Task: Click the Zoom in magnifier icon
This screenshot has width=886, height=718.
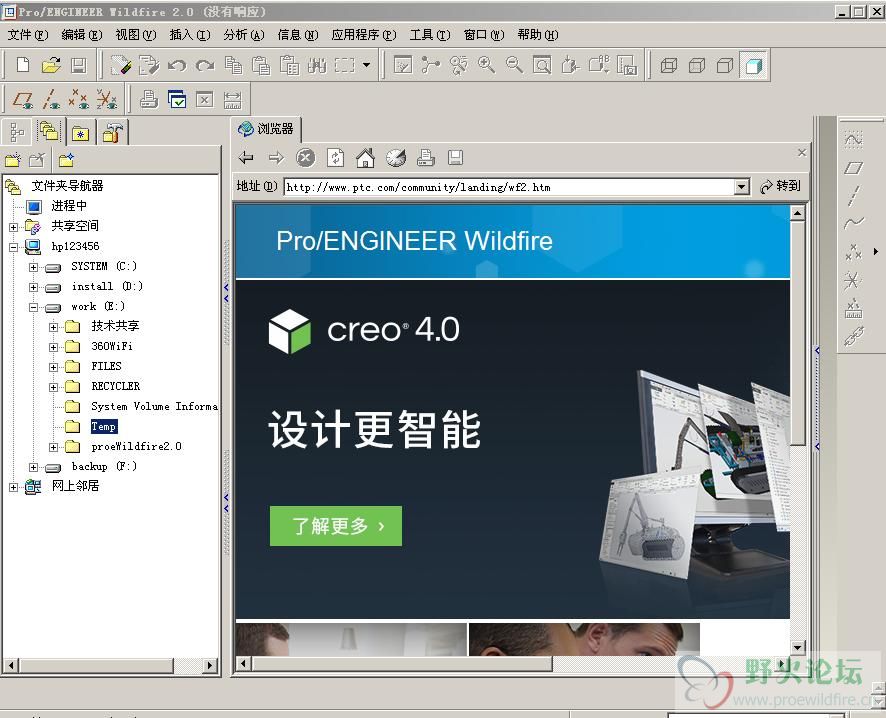Action: [487, 66]
